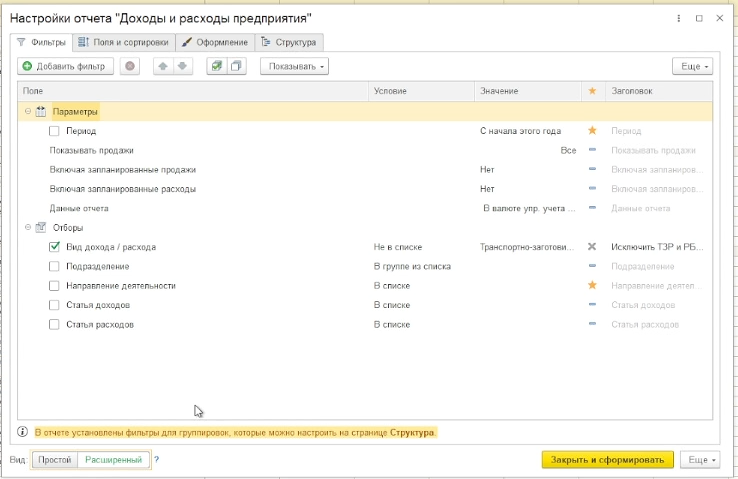
Task: Switch to Структура tab
Action: coord(289,42)
